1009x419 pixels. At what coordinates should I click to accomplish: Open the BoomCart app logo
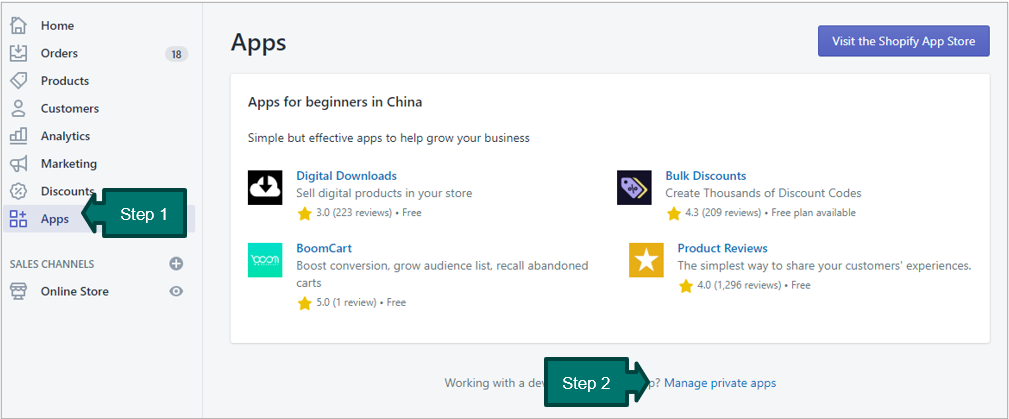point(265,260)
